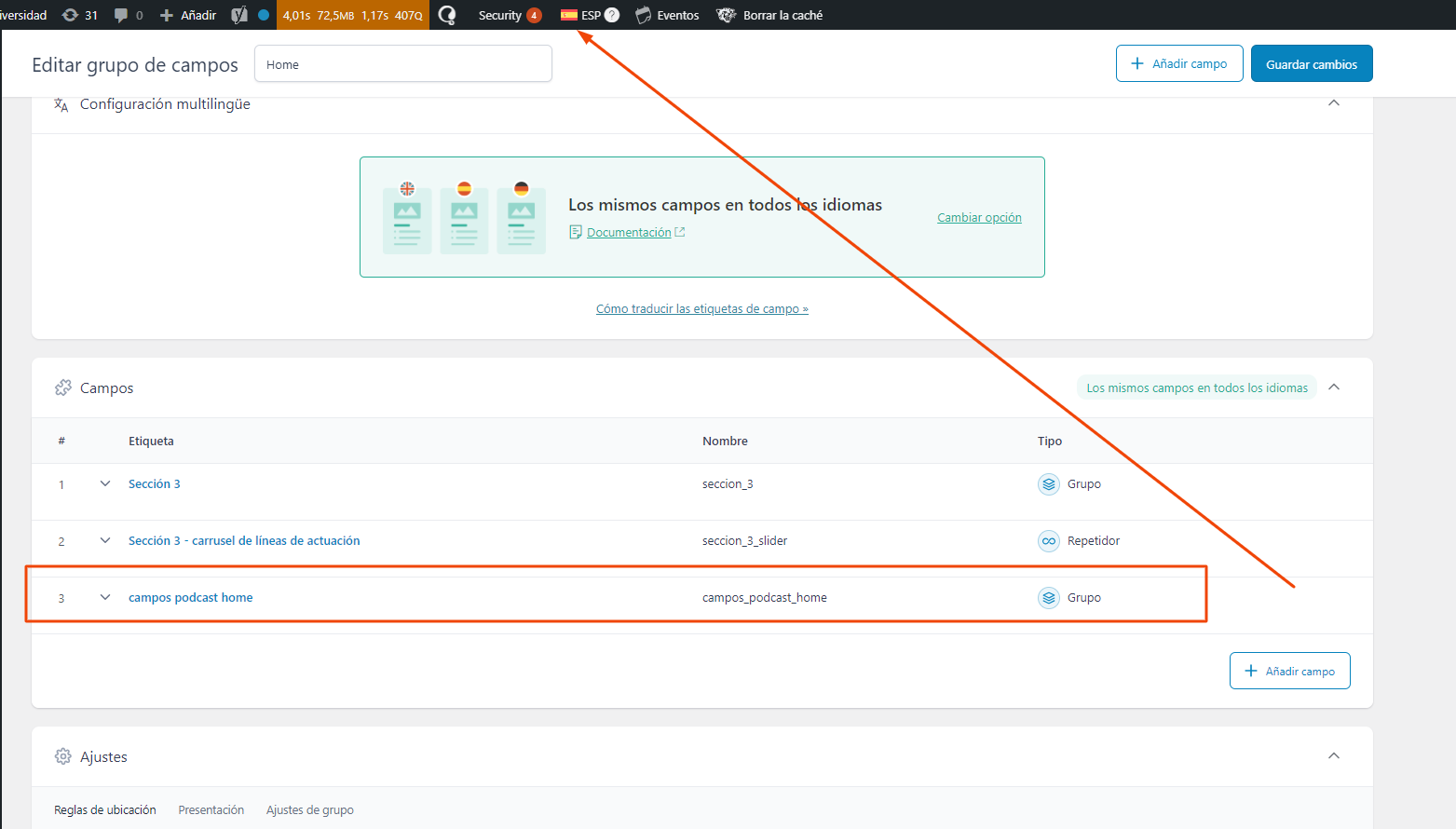Collapse the Ajustes panel

pyautogui.click(x=1333, y=756)
